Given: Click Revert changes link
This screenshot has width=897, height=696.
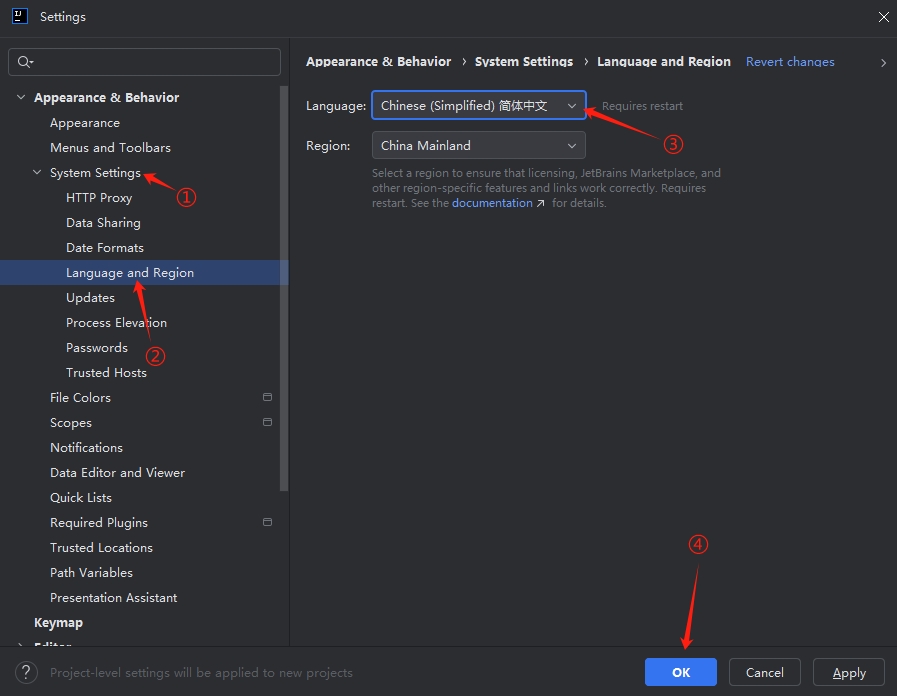Looking at the screenshot, I should [790, 62].
